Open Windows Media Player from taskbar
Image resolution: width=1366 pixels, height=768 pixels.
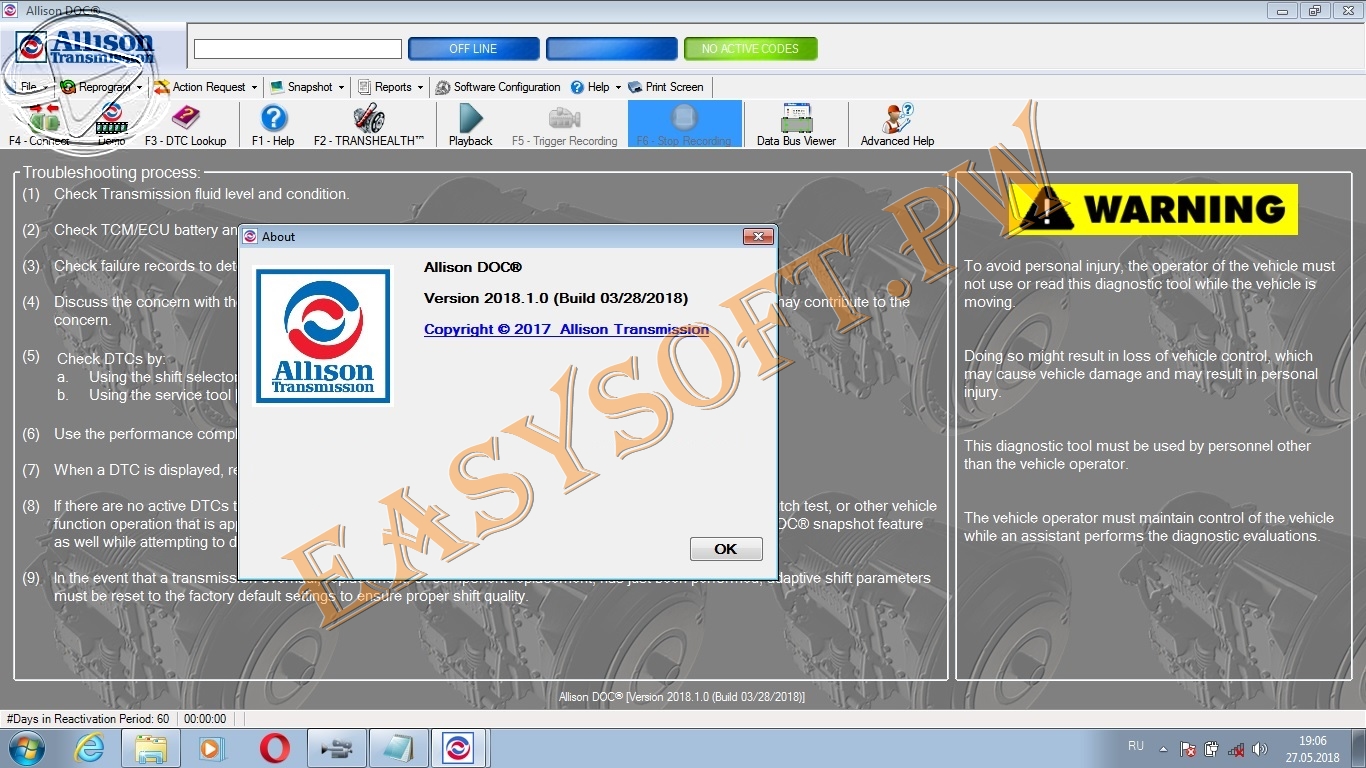point(212,748)
